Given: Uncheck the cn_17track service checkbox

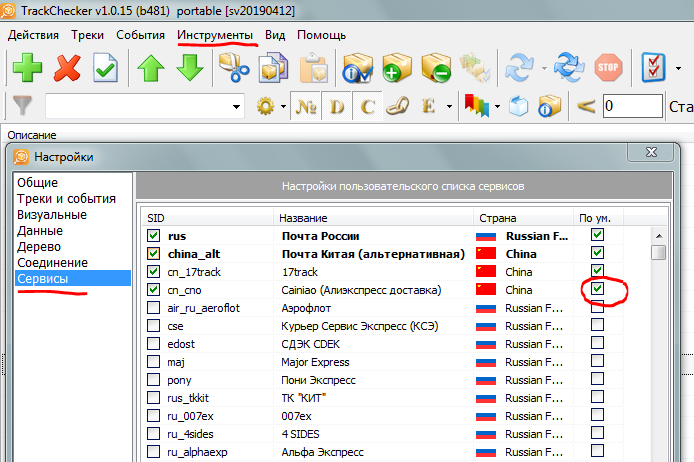Looking at the screenshot, I should click(x=154, y=271).
